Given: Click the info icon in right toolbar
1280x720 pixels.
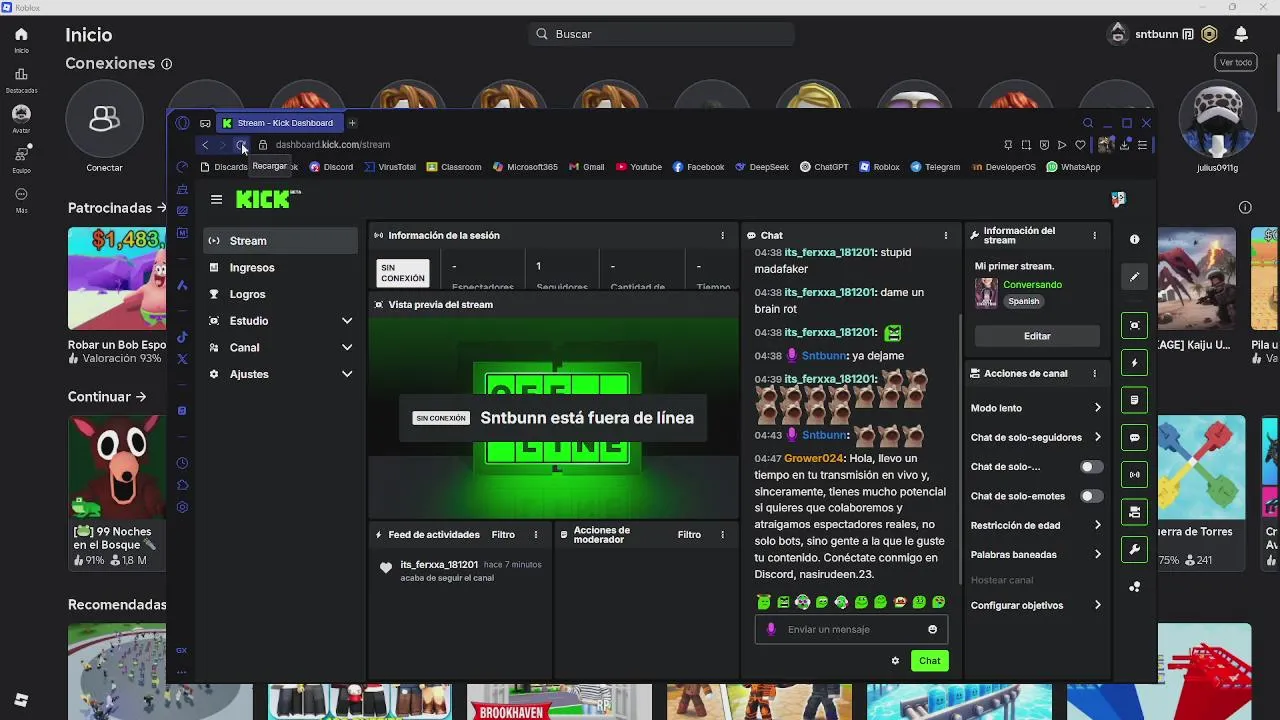Looking at the screenshot, I should coord(1134,240).
